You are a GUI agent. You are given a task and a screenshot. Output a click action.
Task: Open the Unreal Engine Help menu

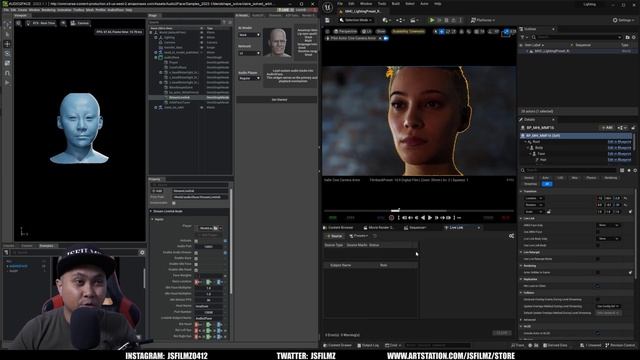point(438,4)
